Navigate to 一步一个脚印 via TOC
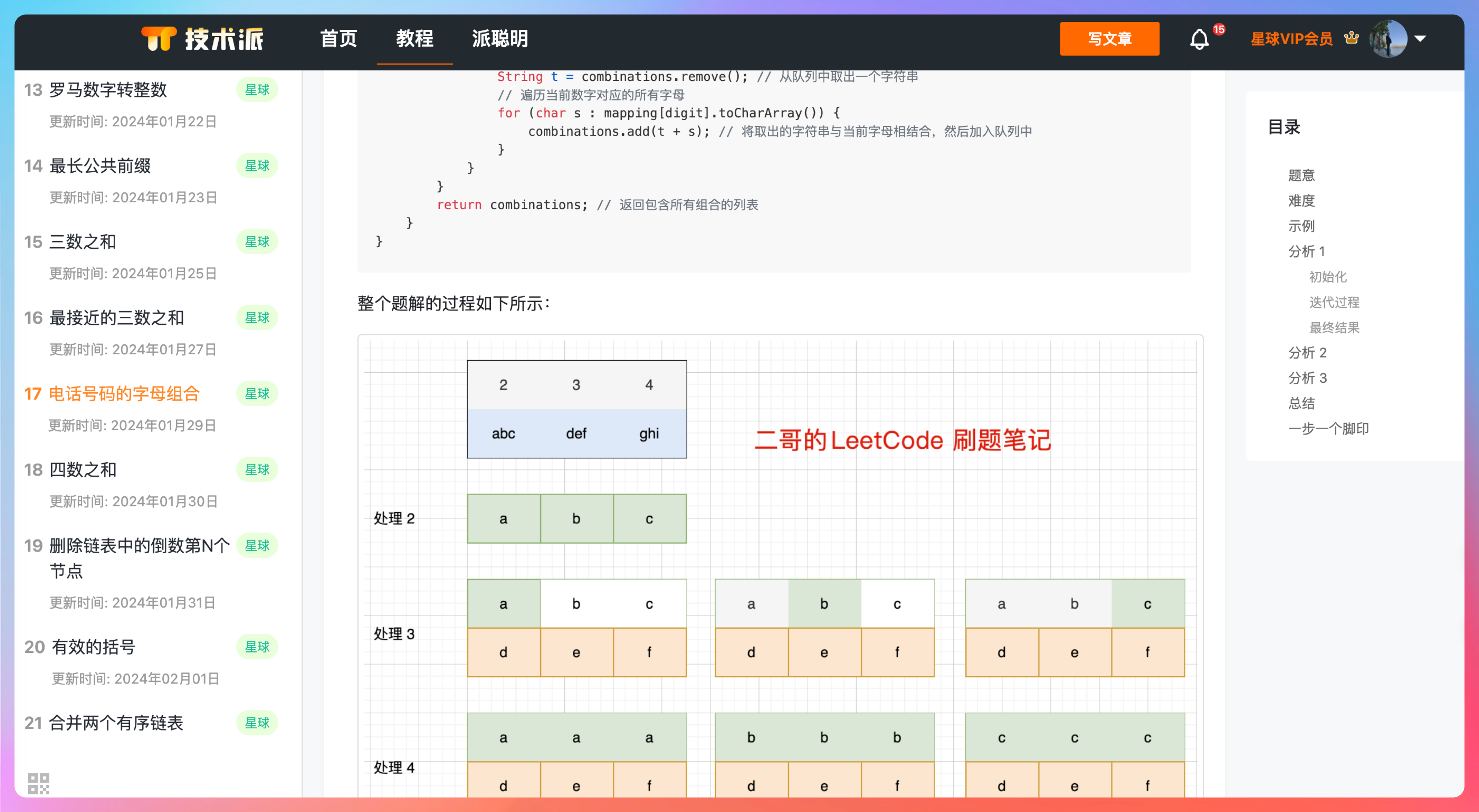 click(1328, 428)
